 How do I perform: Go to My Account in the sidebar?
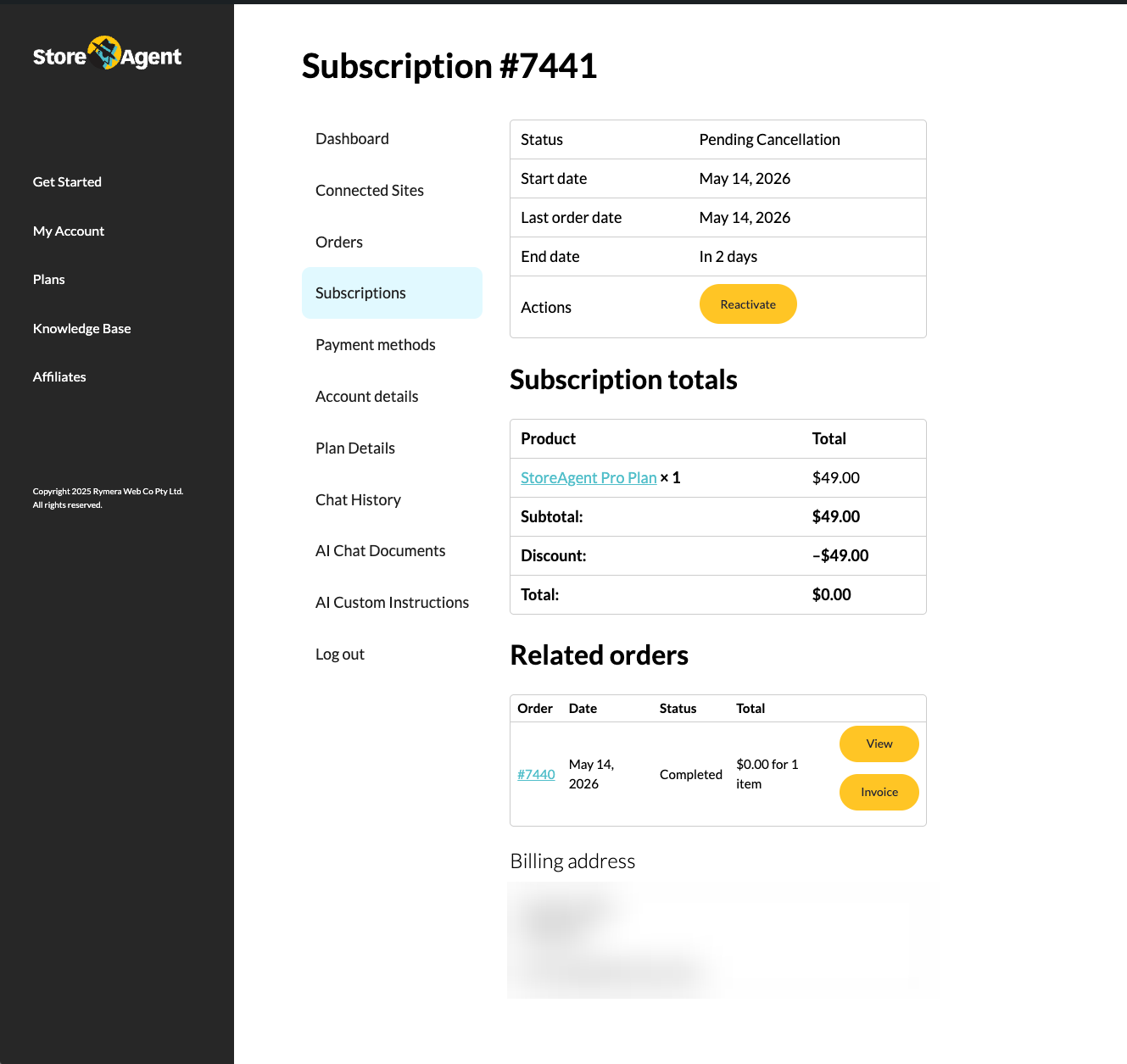click(69, 231)
